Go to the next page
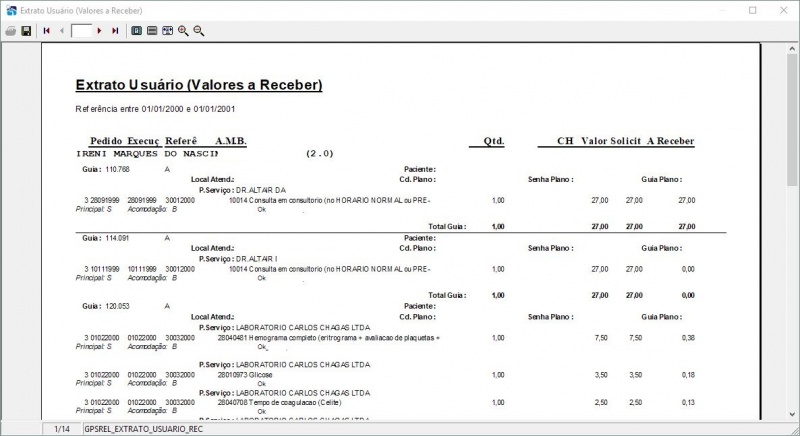This screenshot has width=800, height=436. click(x=99, y=31)
